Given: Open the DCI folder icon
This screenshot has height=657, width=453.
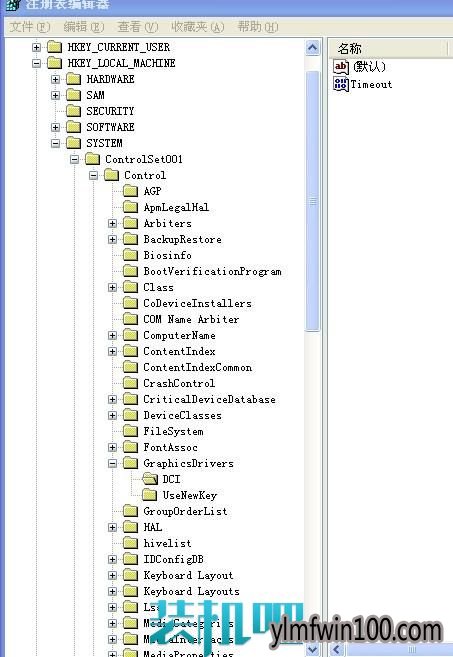Looking at the screenshot, I should pyautogui.click(x=150, y=479).
